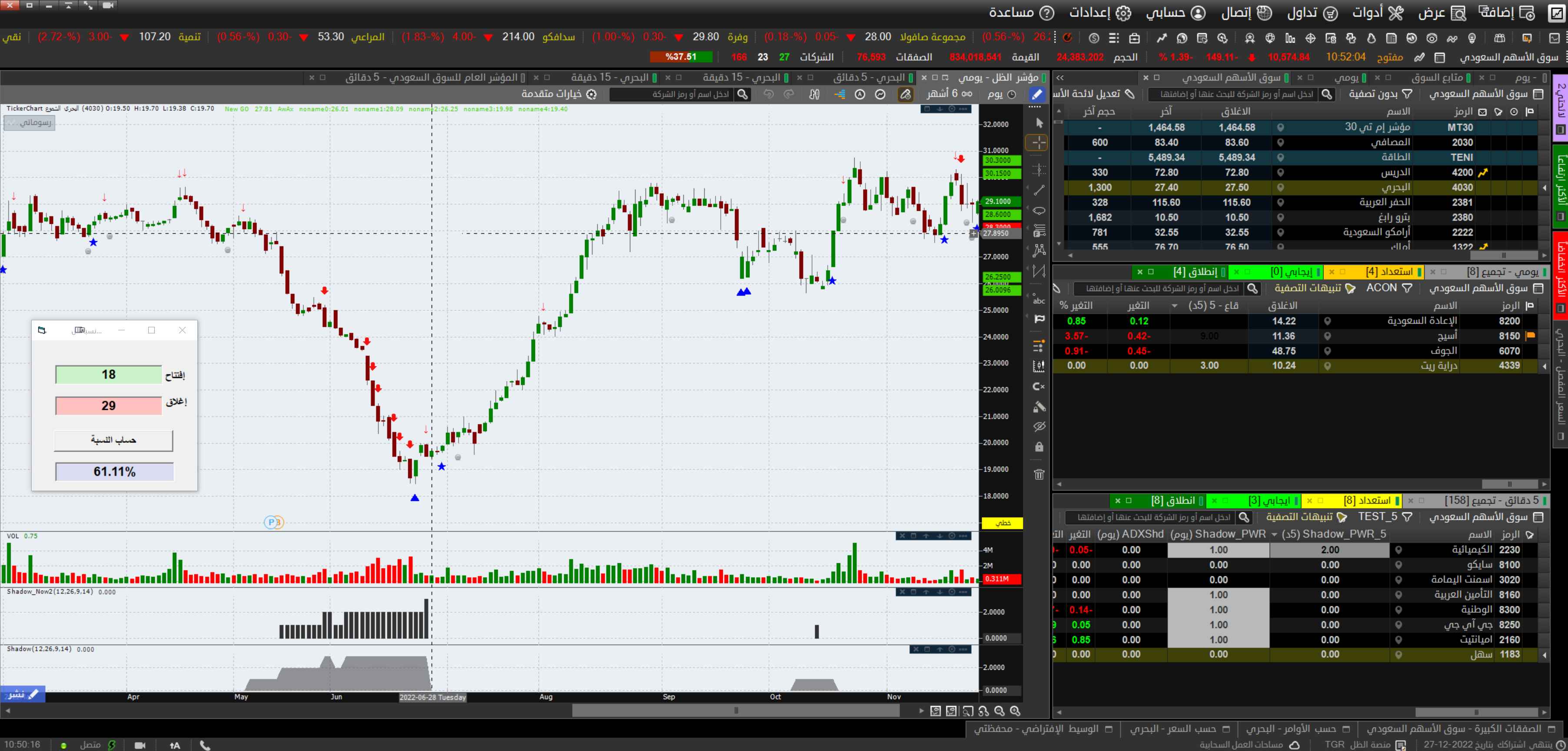Viewport: 1568px width, 751px height.
Task: Open the 6 أشهر period dropdown
Action: pyautogui.click(x=949, y=94)
